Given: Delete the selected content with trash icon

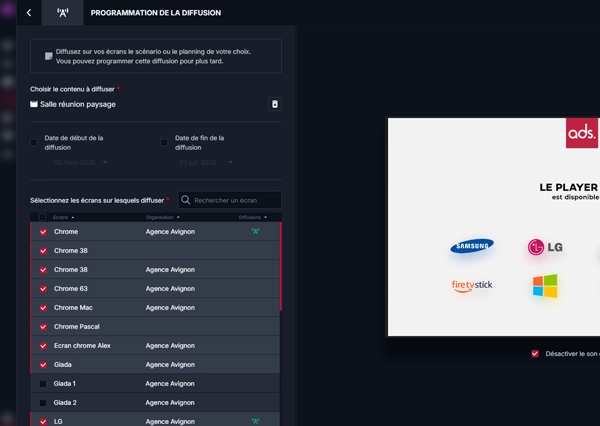Looking at the screenshot, I should pyautogui.click(x=275, y=104).
